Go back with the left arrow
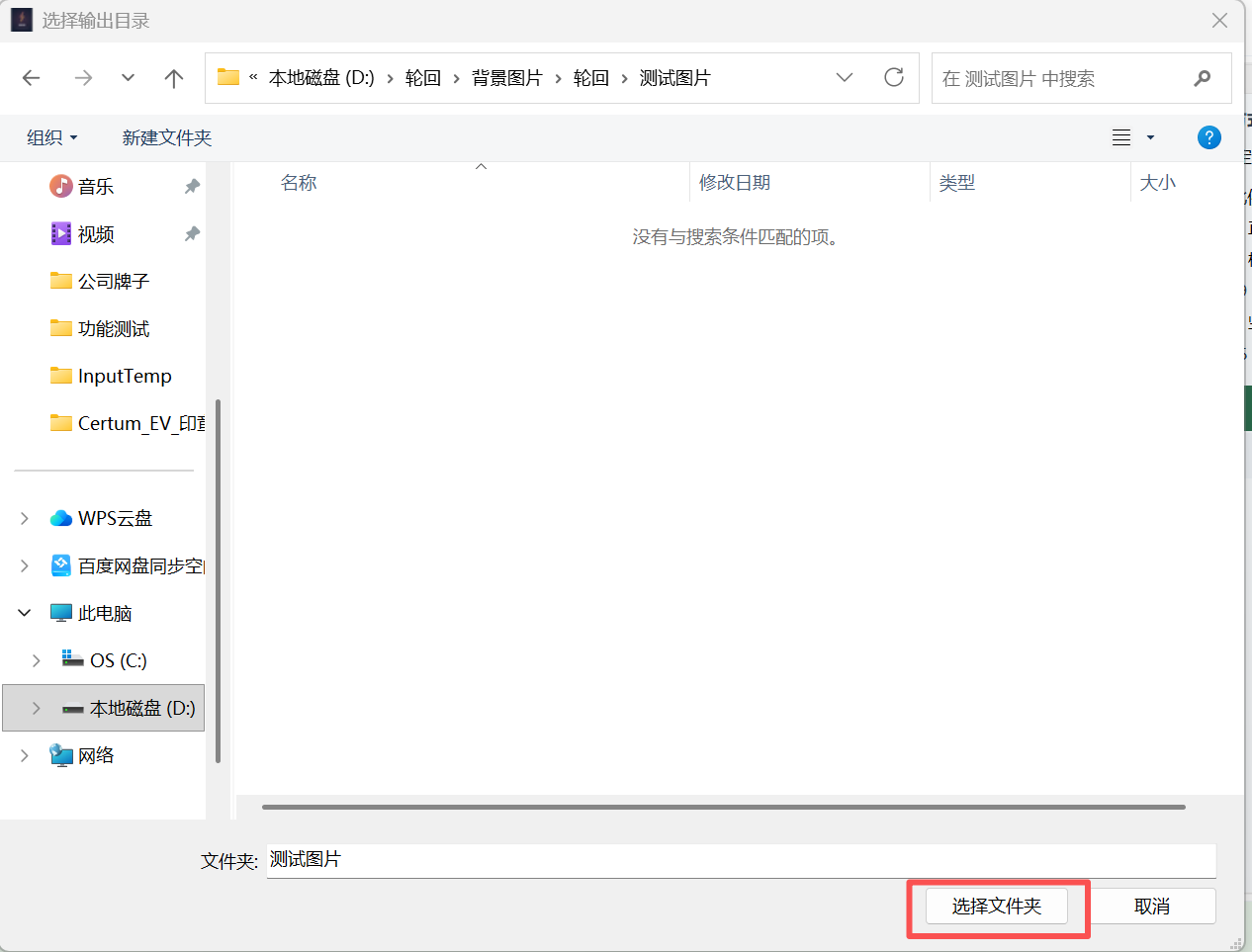The width and height of the screenshot is (1252, 952). pos(32,78)
